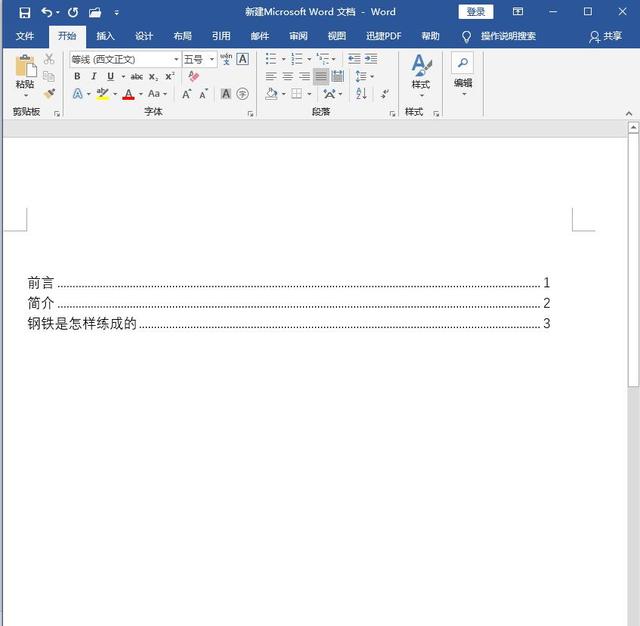Cut selection with the scissors icon
This screenshot has width=640, height=626.
point(49,59)
